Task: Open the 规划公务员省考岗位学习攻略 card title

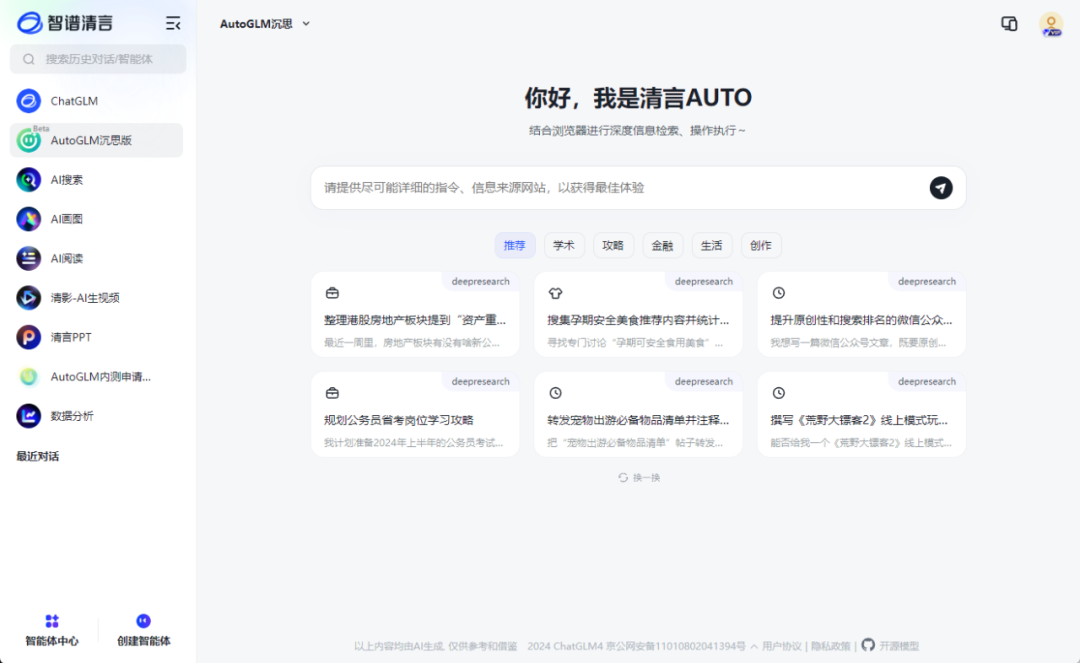Action: click(x=399, y=420)
